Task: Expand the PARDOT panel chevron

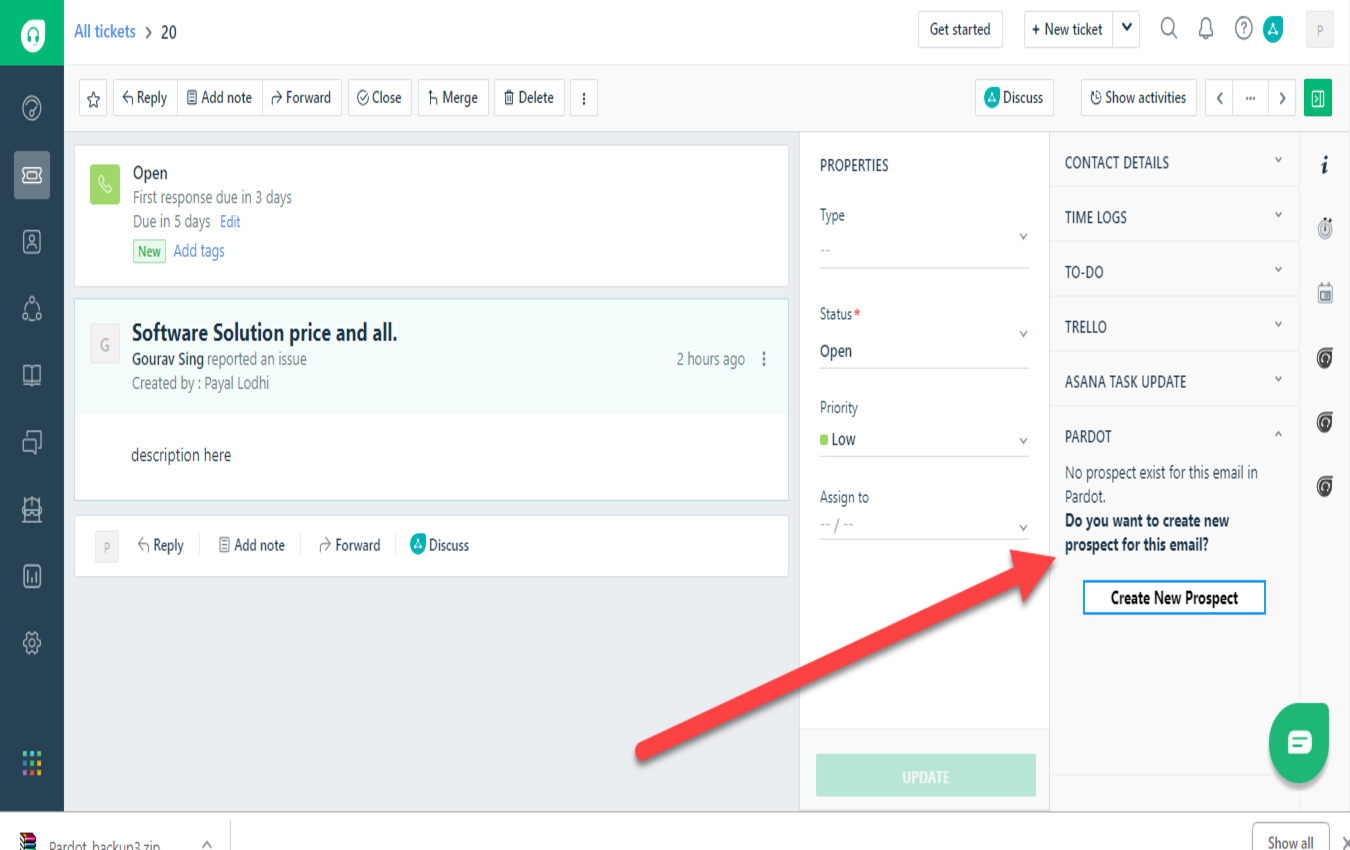Action: tap(1277, 434)
